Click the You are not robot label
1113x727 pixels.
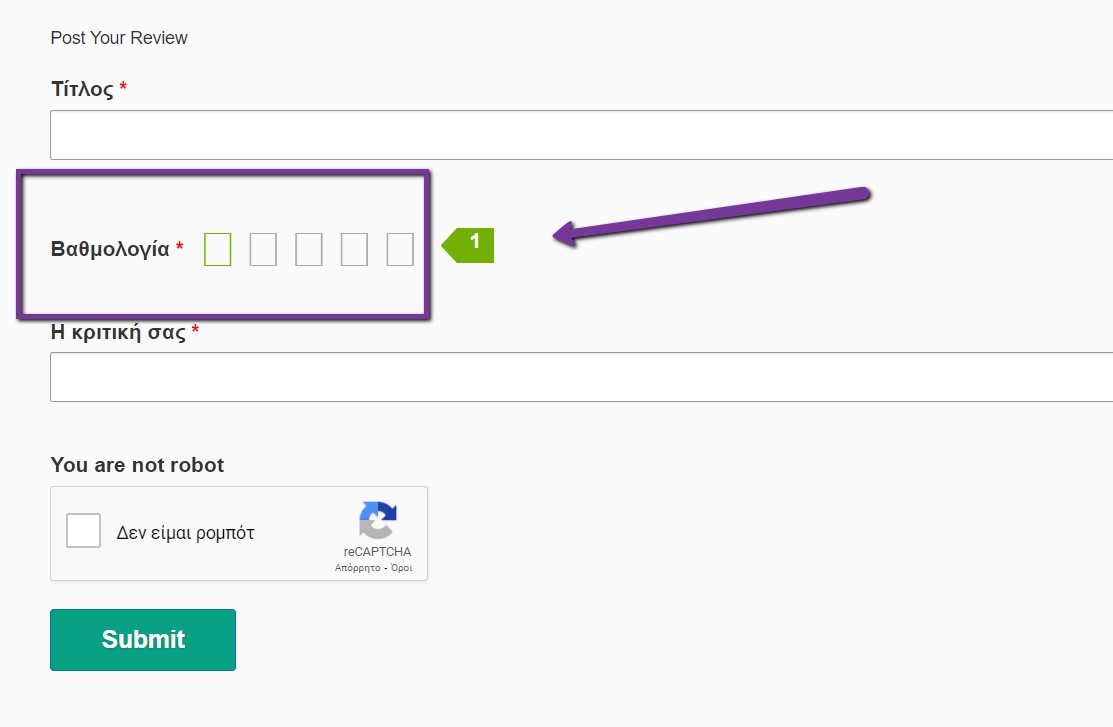[137, 465]
